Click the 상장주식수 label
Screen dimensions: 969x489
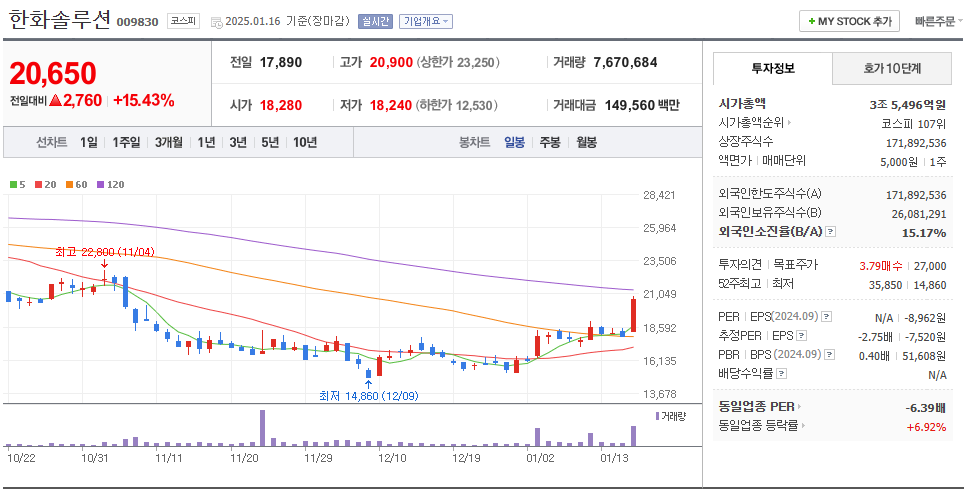(745, 142)
